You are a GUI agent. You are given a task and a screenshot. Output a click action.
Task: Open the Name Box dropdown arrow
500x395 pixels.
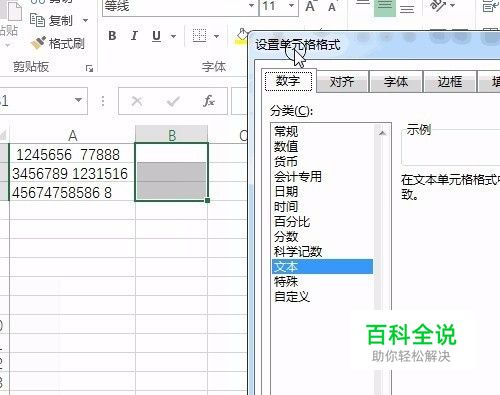[x=78, y=100]
